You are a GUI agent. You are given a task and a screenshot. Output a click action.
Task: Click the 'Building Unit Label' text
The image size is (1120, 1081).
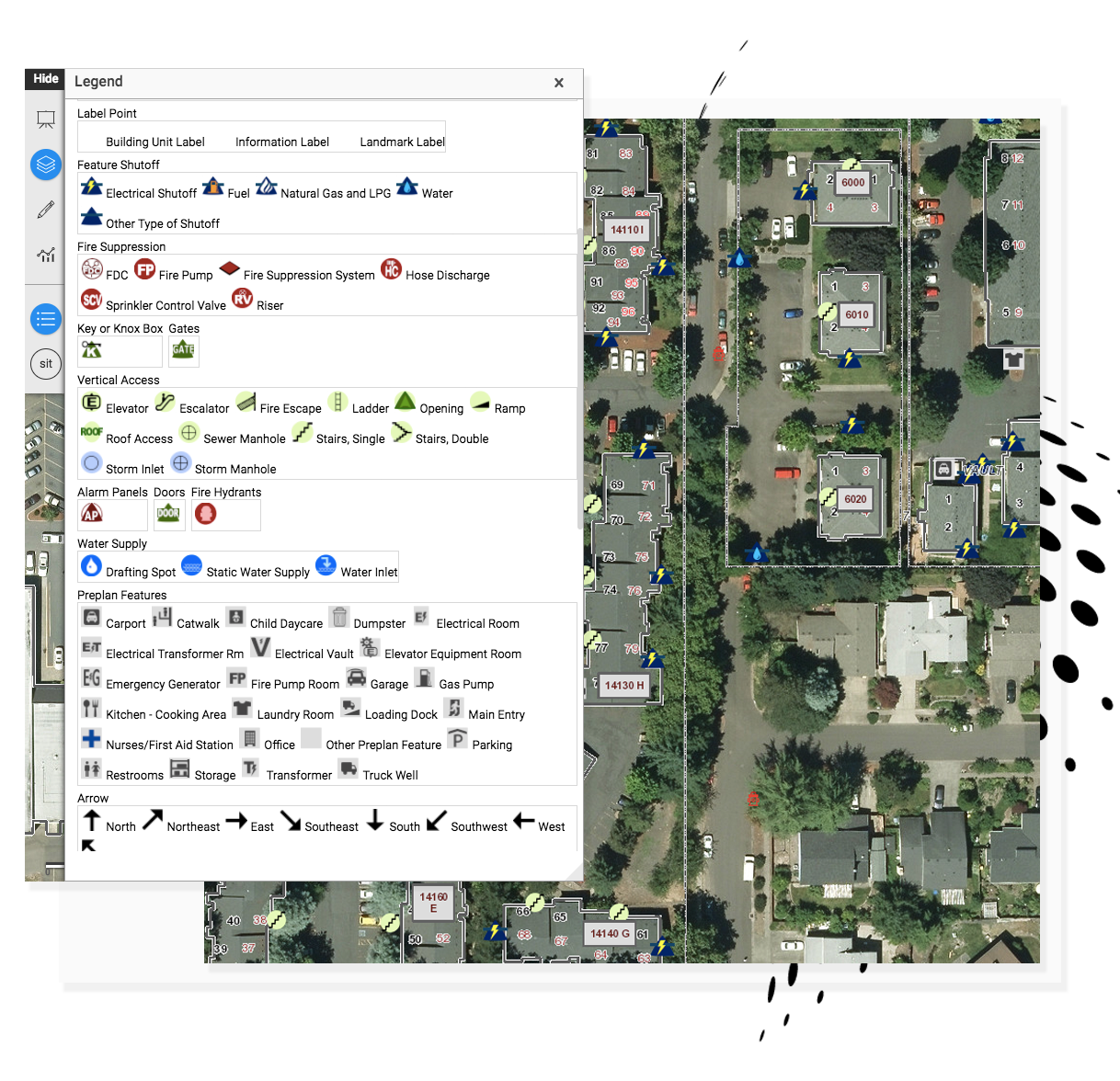(x=155, y=142)
